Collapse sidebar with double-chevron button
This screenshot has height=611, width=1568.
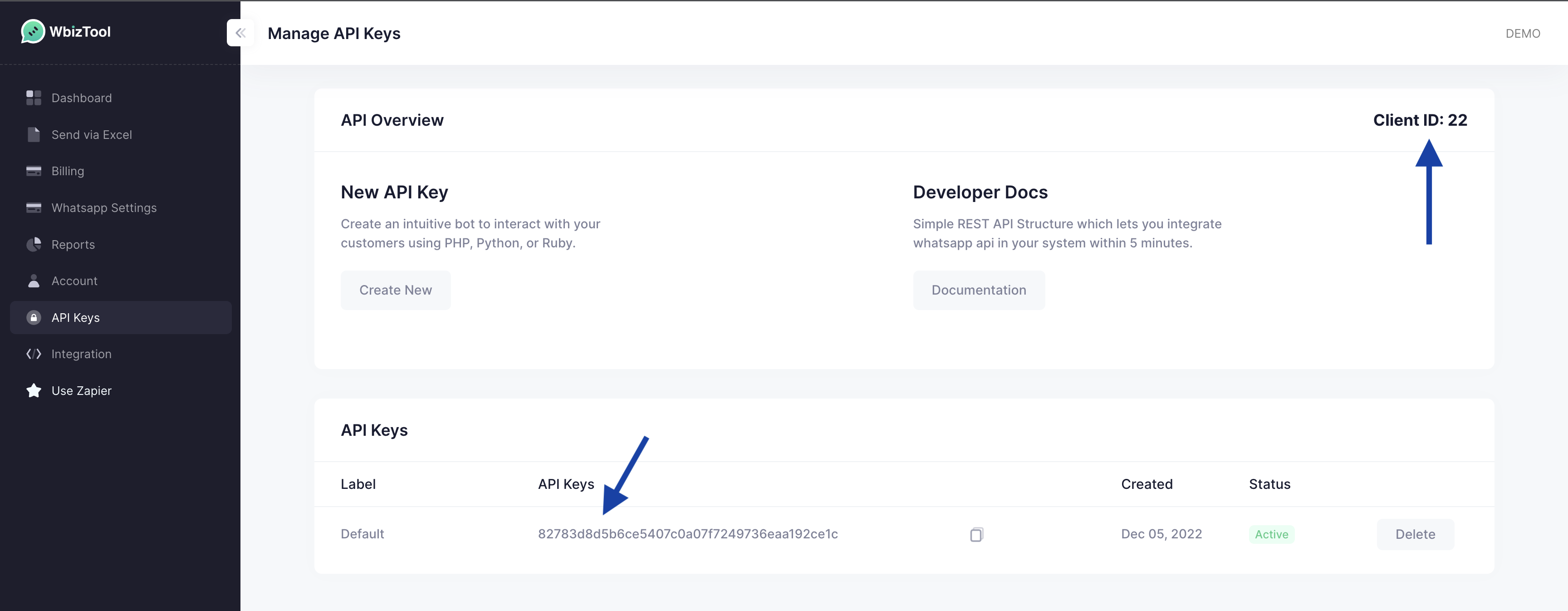240,33
